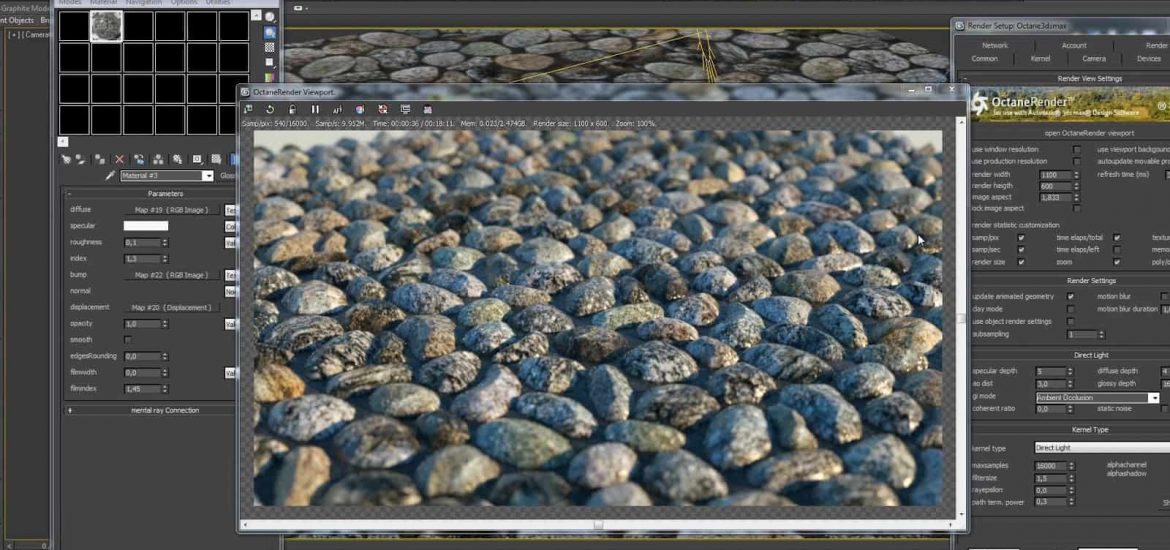Enable the smooth checkbox
1170x550 pixels.
127,340
